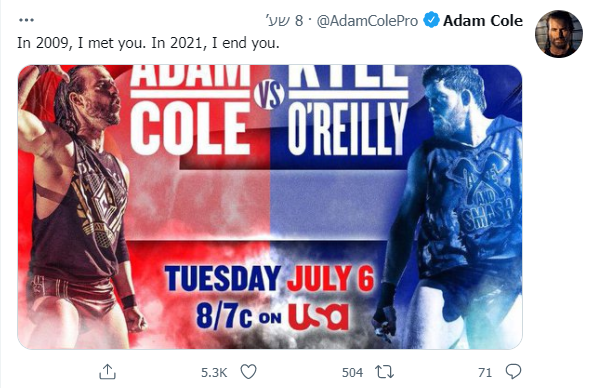This screenshot has width=598, height=388.
Task: Open the tweet's three-dot more options menu
Action: [x=26, y=20]
